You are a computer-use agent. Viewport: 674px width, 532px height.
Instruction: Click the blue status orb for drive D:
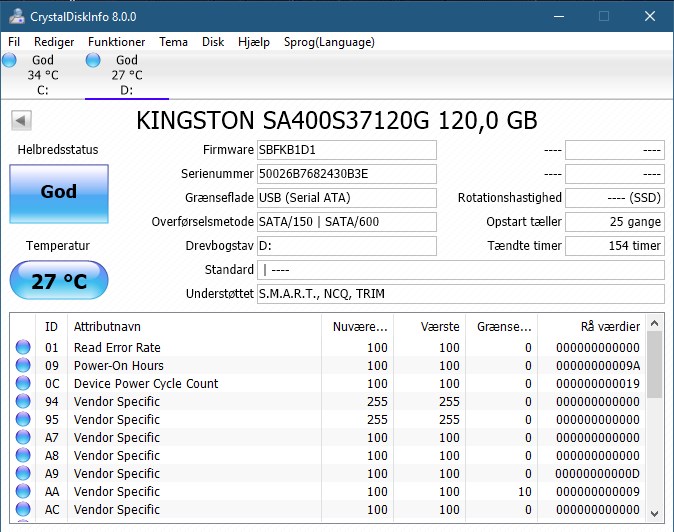pos(93,60)
